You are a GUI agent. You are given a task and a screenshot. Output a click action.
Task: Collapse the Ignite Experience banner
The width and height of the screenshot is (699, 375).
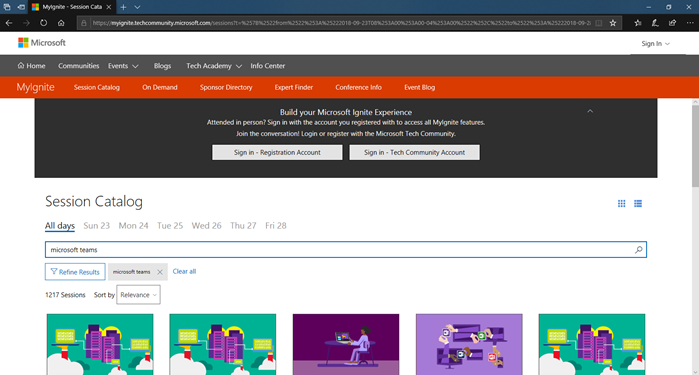point(590,111)
